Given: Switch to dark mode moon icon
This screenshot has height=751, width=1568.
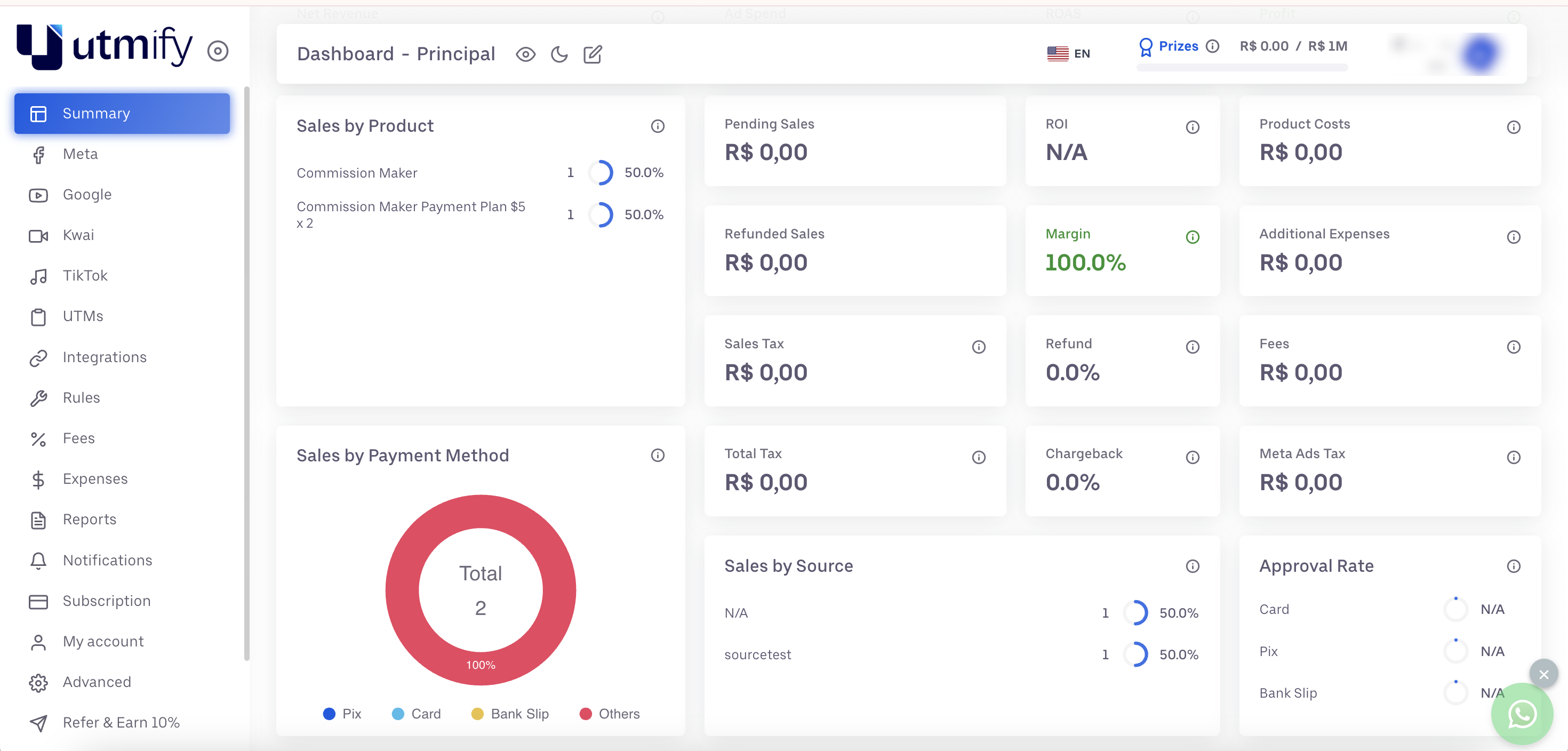Looking at the screenshot, I should point(559,55).
